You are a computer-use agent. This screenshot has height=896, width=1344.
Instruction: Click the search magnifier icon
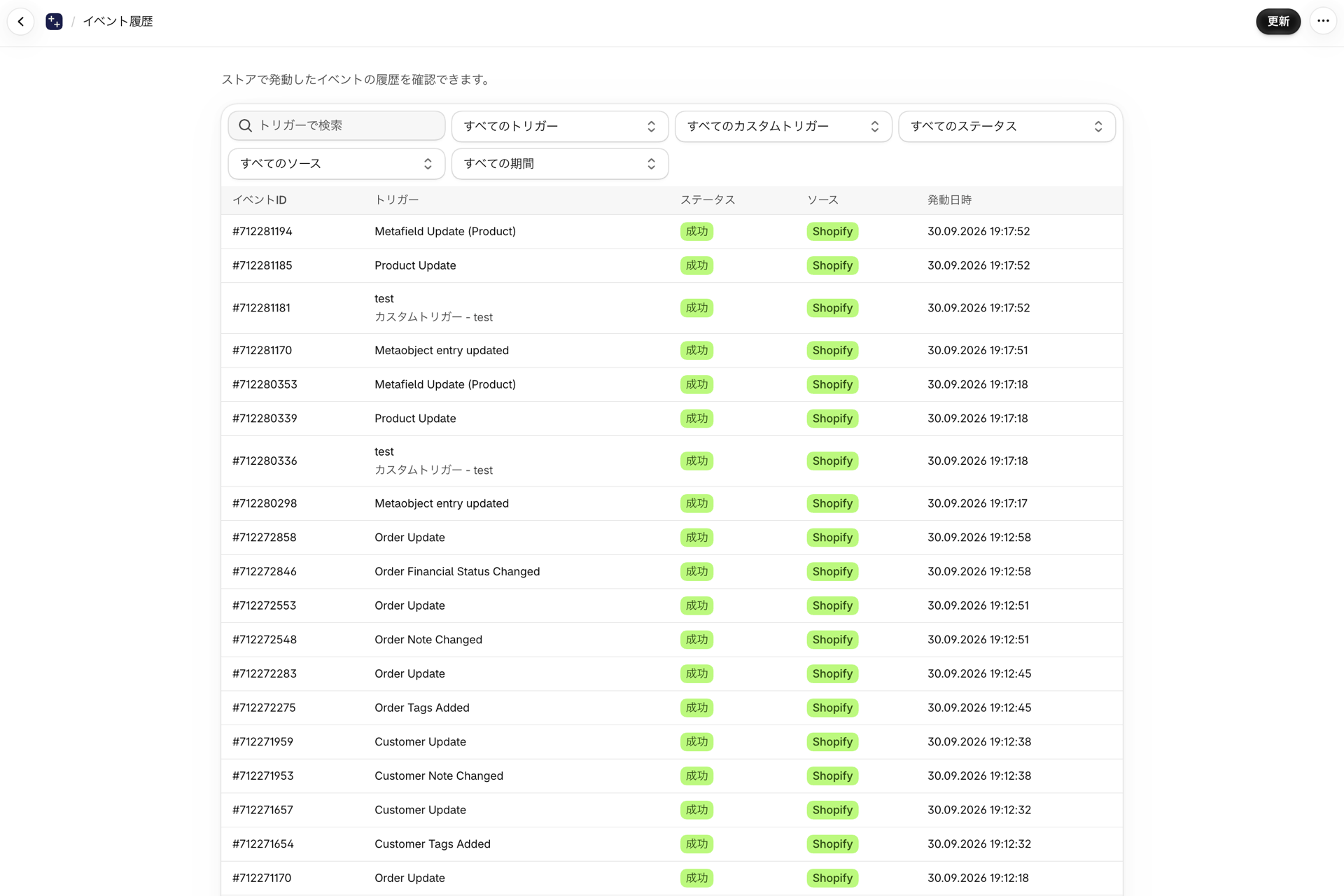[x=246, y=125]
